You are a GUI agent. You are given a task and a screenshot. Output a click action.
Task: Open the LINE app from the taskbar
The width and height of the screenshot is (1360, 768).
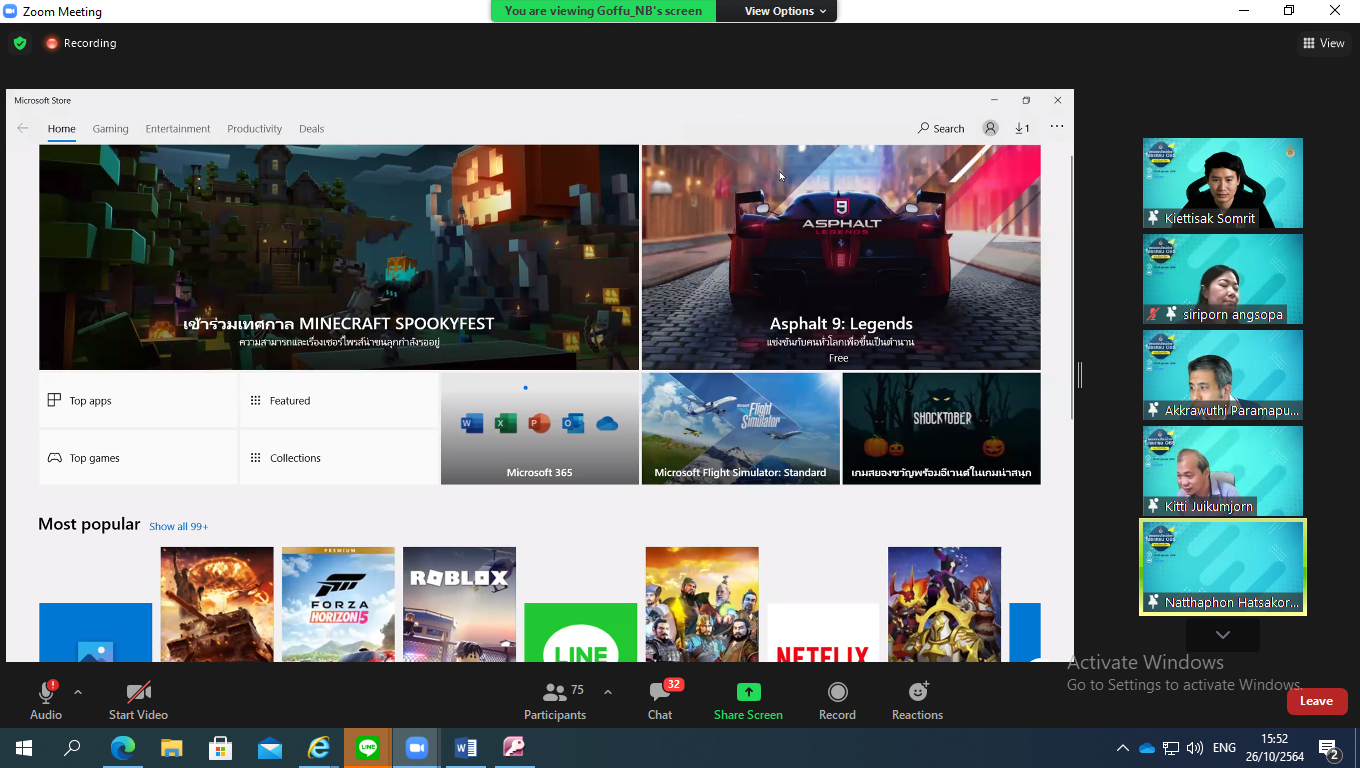click(368, 747)
